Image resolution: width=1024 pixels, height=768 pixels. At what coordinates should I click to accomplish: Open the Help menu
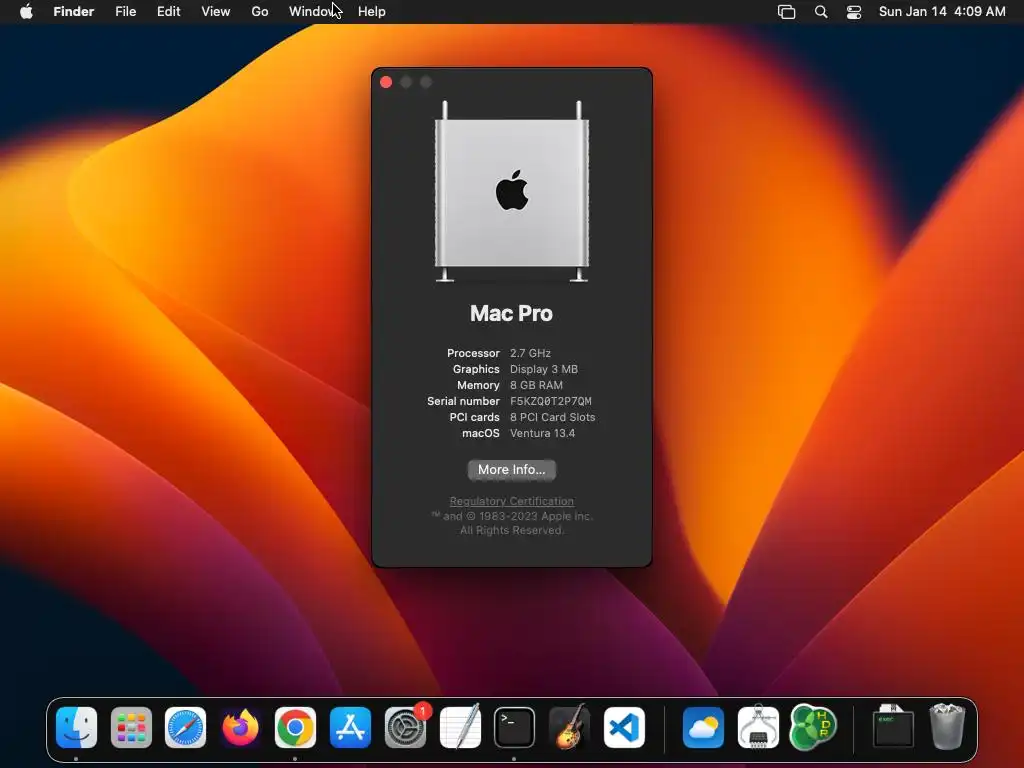(x=372, y=12)
